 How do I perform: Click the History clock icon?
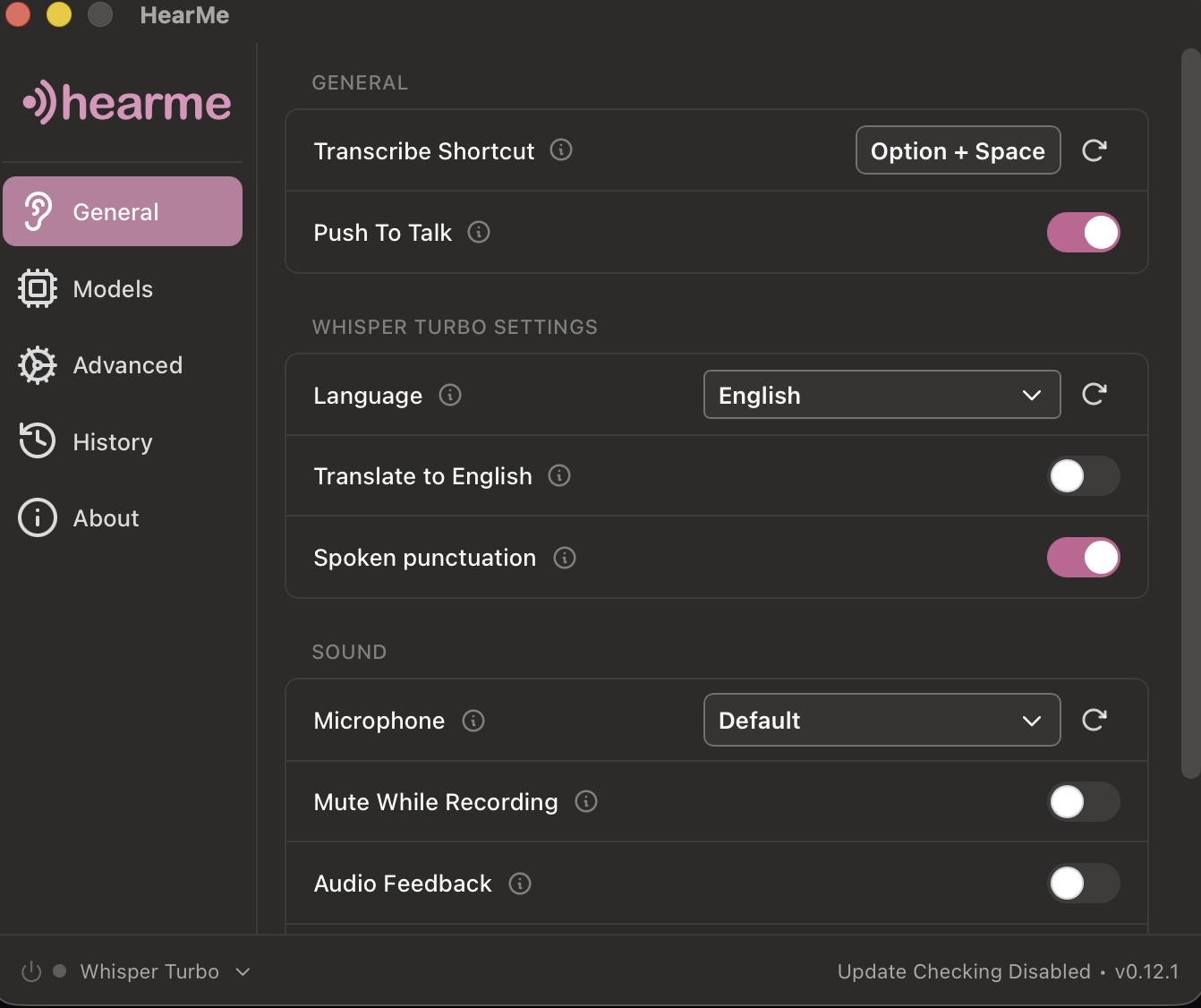pos(38,441)
